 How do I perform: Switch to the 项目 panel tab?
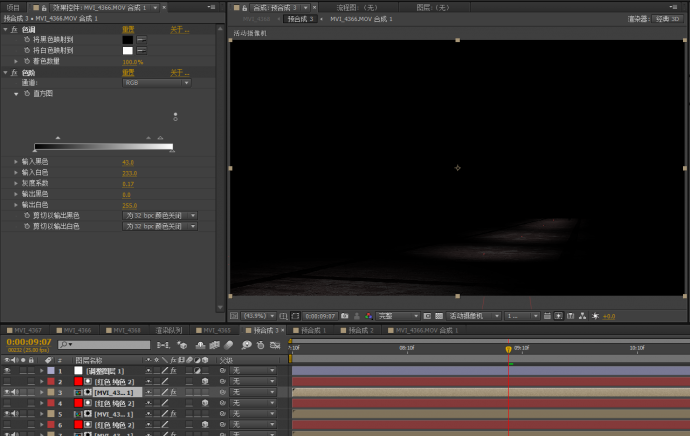point(14,7)
